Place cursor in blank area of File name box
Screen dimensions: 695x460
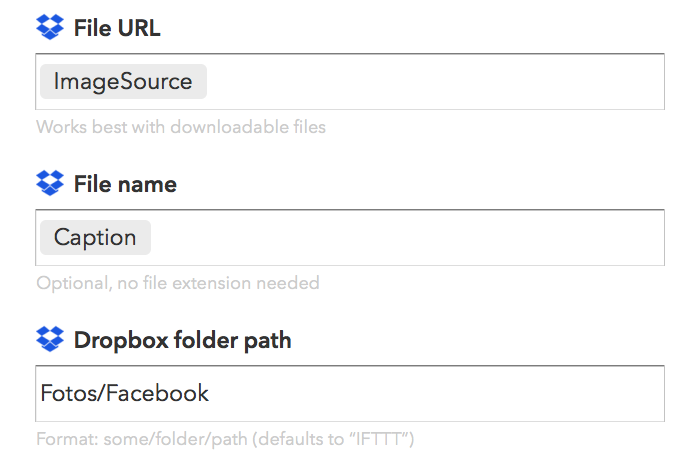tap(406, 238)
